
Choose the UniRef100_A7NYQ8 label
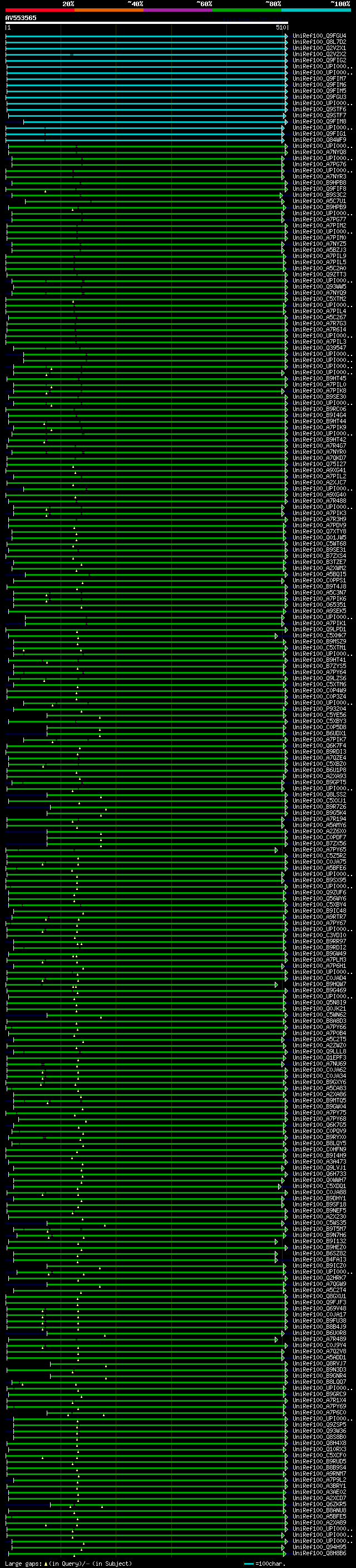[x=319, y=152]
